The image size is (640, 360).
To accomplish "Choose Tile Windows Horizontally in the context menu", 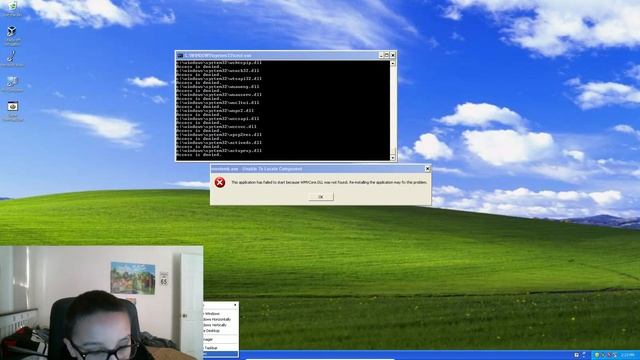I will (x=220, y=319).
